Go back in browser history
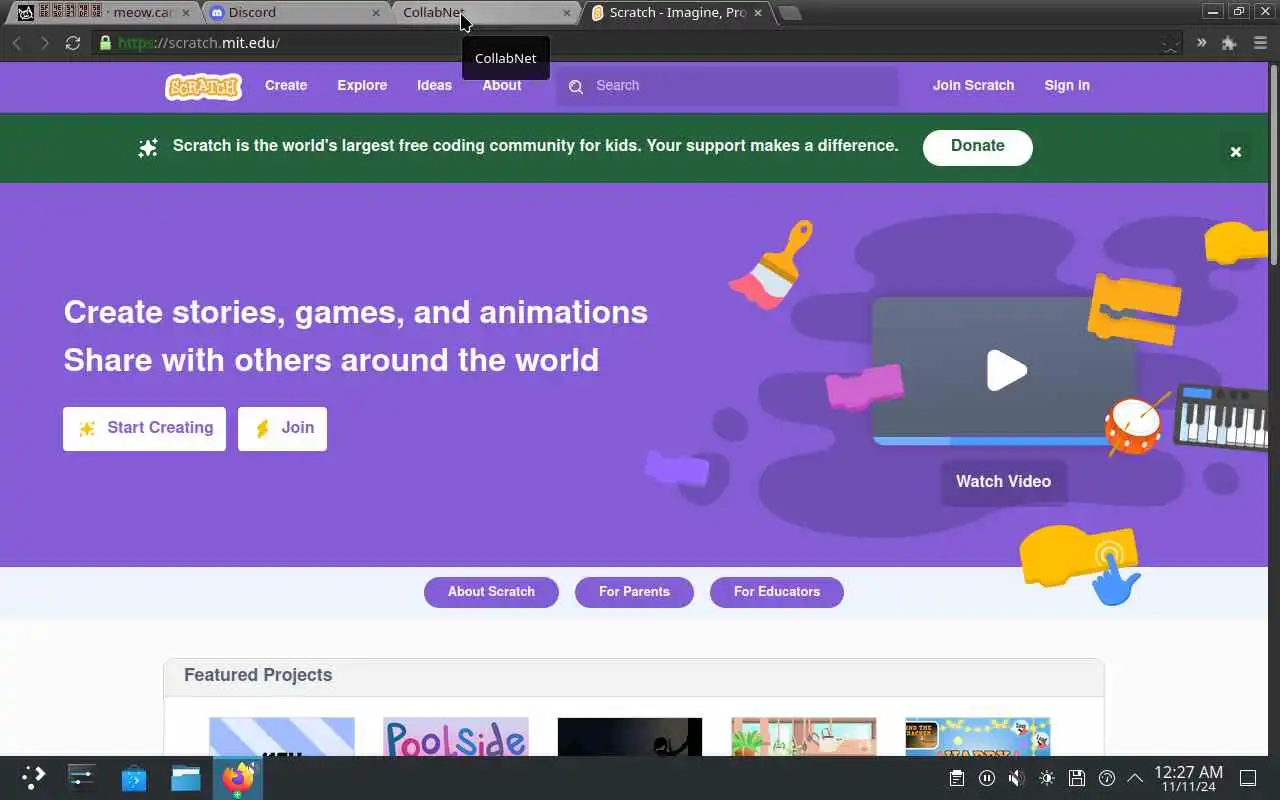 coord(16,43)
